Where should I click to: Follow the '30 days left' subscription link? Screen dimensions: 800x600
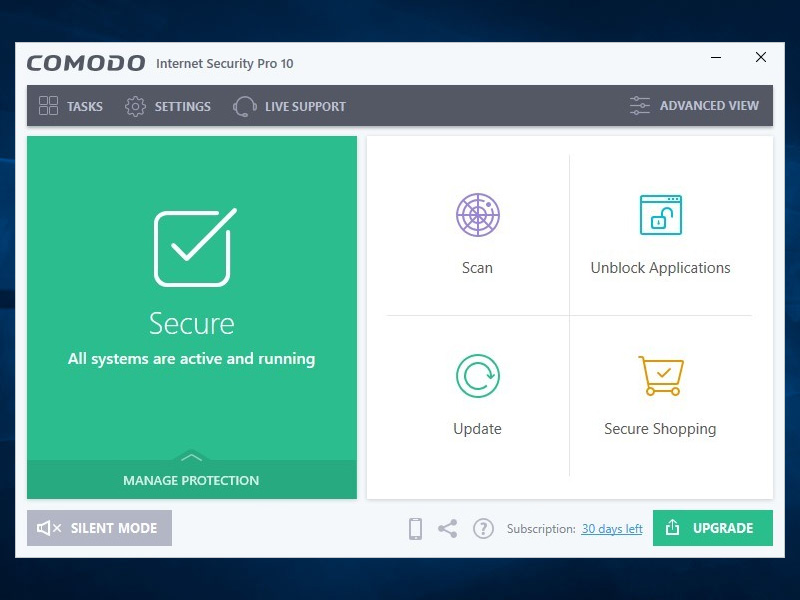pos(612,529)
